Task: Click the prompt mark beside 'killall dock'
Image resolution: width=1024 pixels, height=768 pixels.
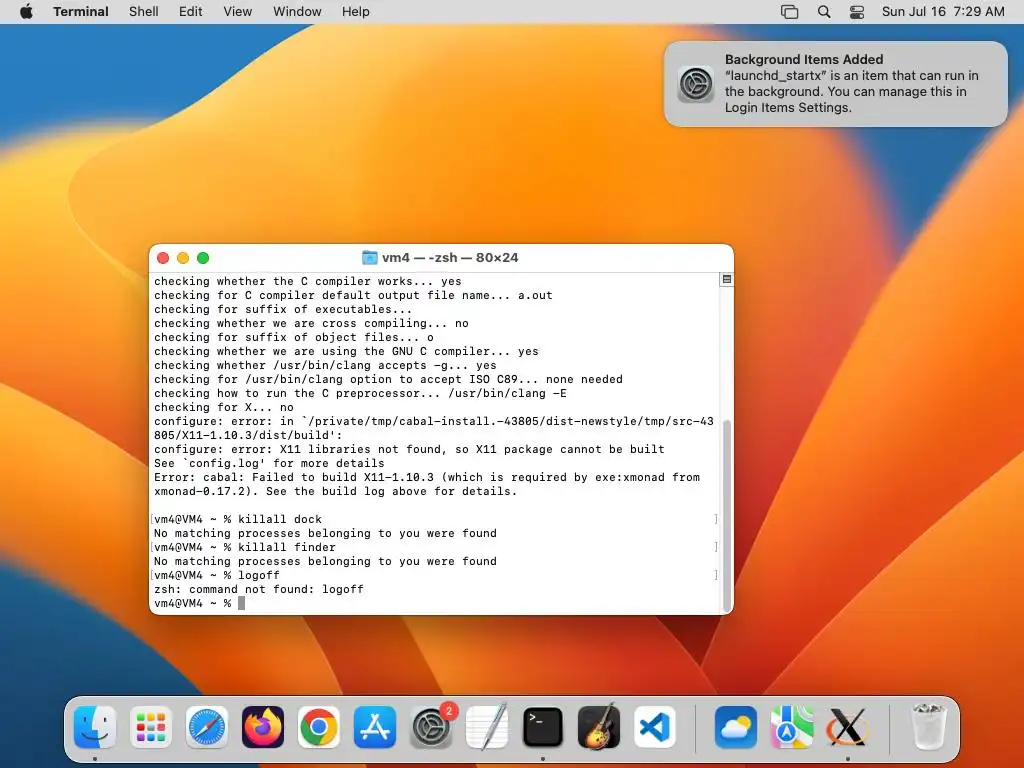Action: [x=152, y=519]
